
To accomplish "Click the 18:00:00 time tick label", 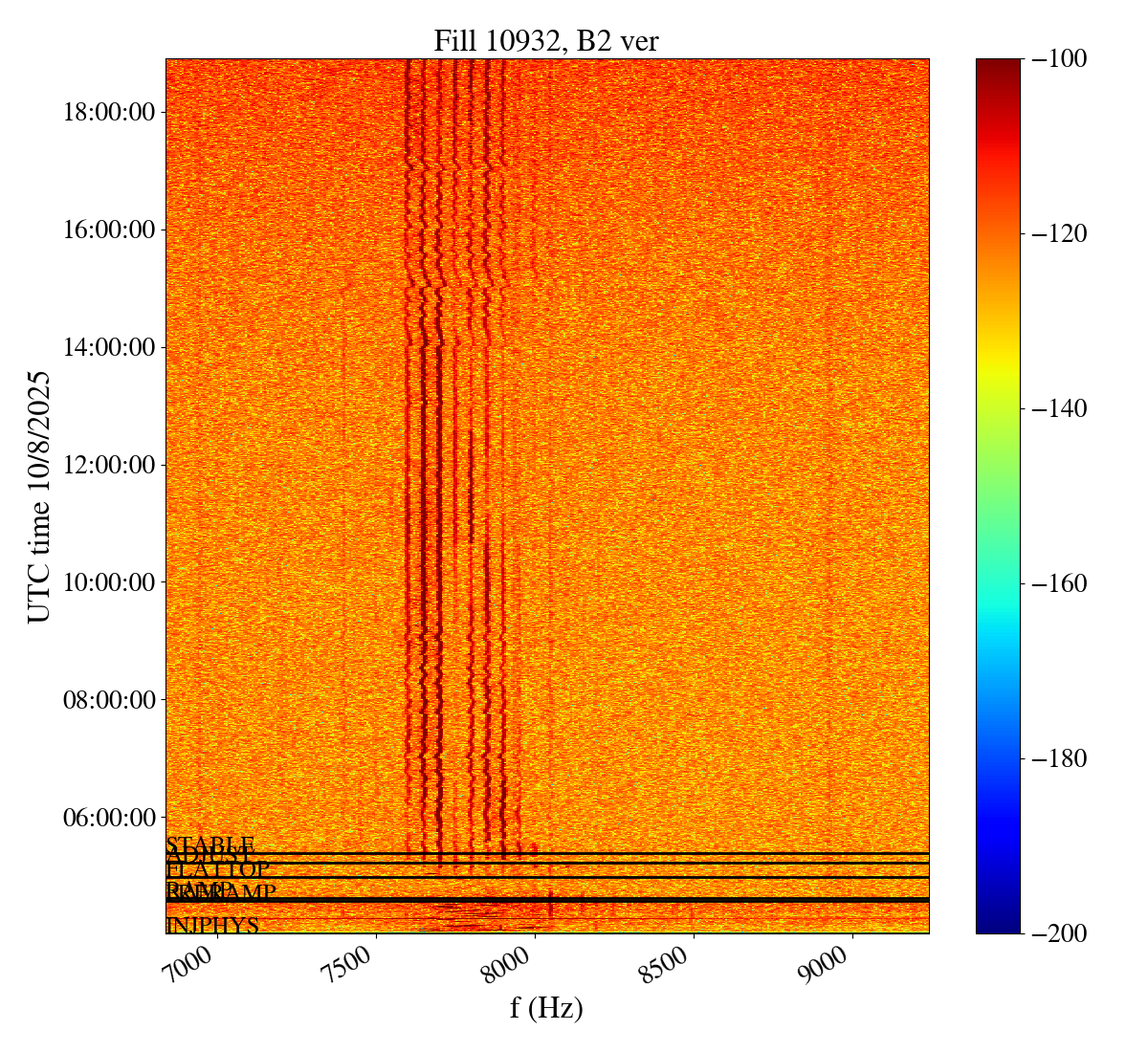I will pyautogui.click(x=108, y=112).
